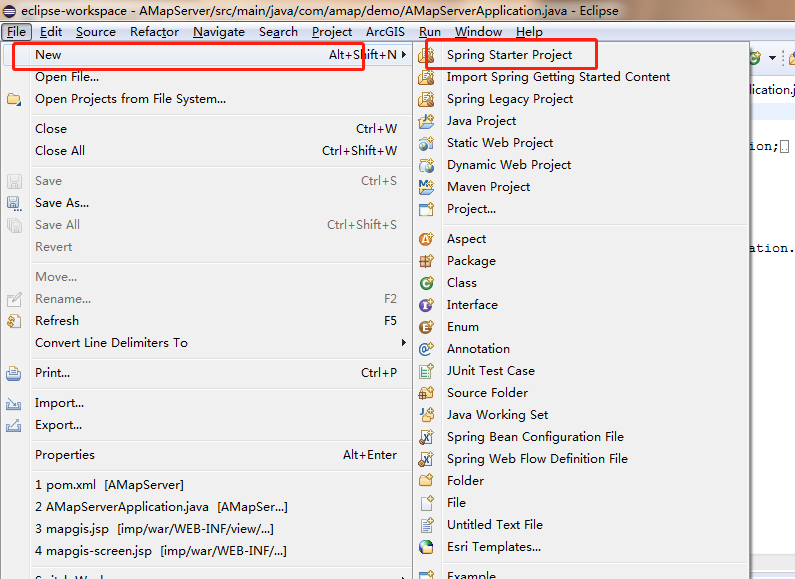Click the Aspect icon
795x579 pixels.
tap(426, 239)
